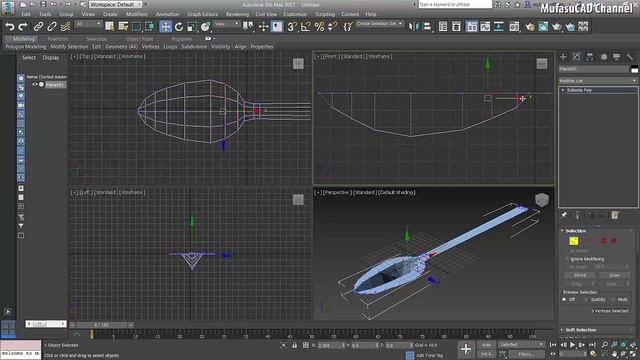Image resolution: width=640 pixels, height=360 pixels.
Task: Select the yellow Vertex sub-object level
Action: pyautogui.click(x=573, y=241)
